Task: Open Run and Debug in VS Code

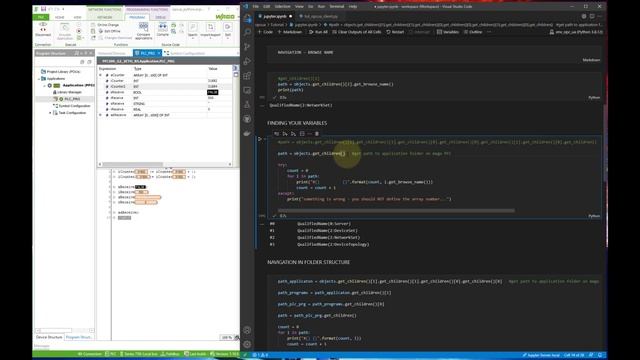Action: pyautogui.click(x=247, y=62)
